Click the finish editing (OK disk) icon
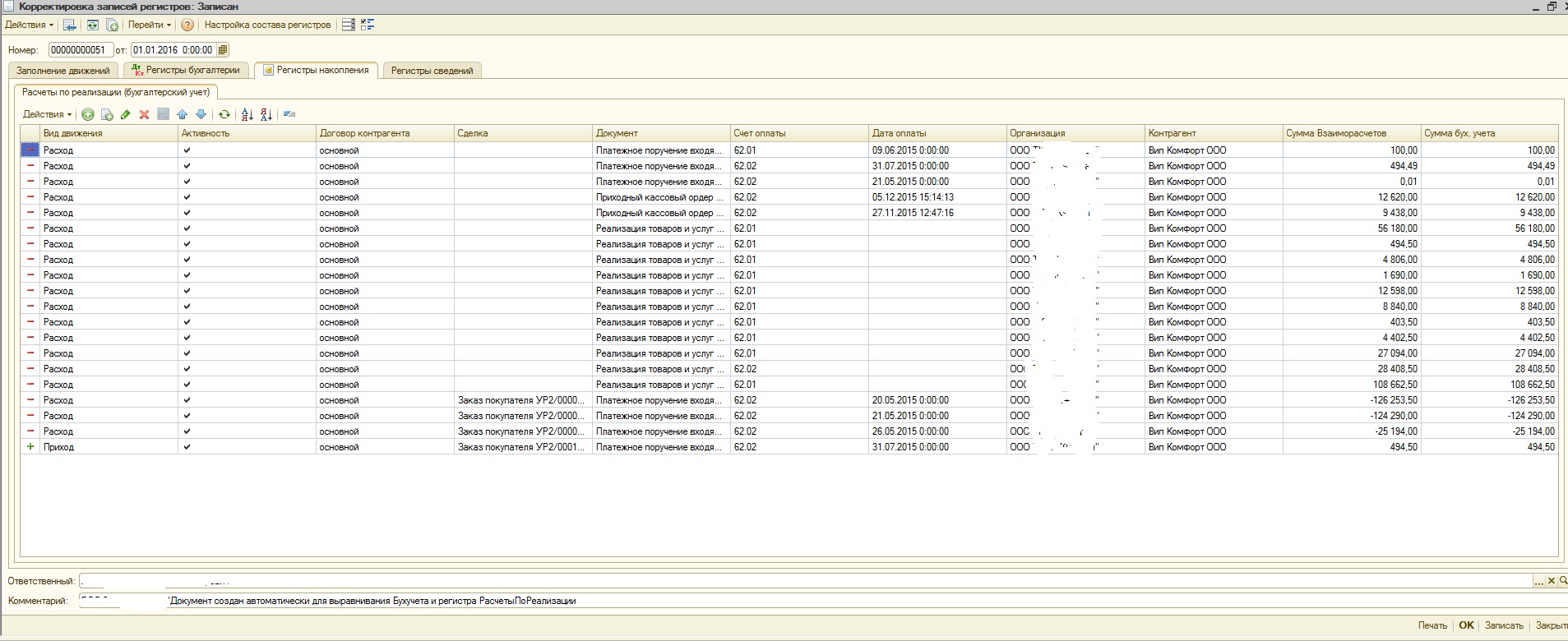 pyautogui.click(x=163, y=114)
